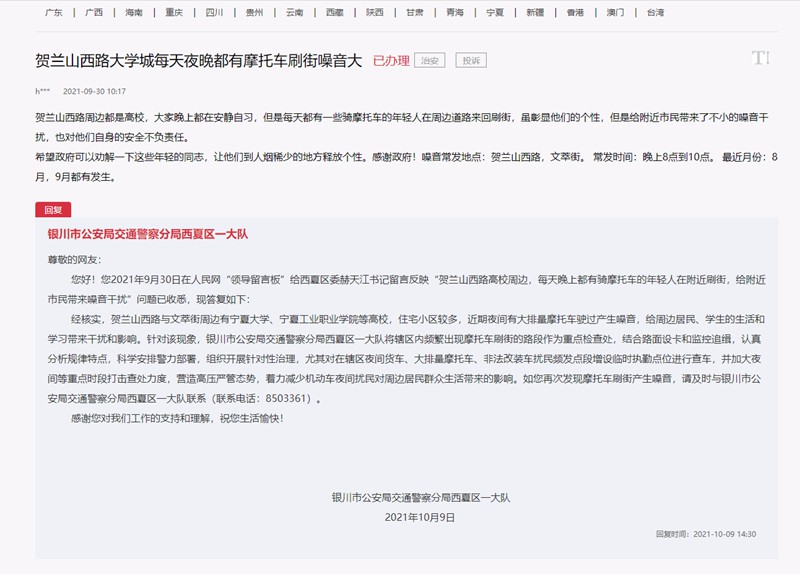Go to the 海南 region
The height and width of the screenshot is (574, 800).
pyautogui.click(x=134, y=13)
